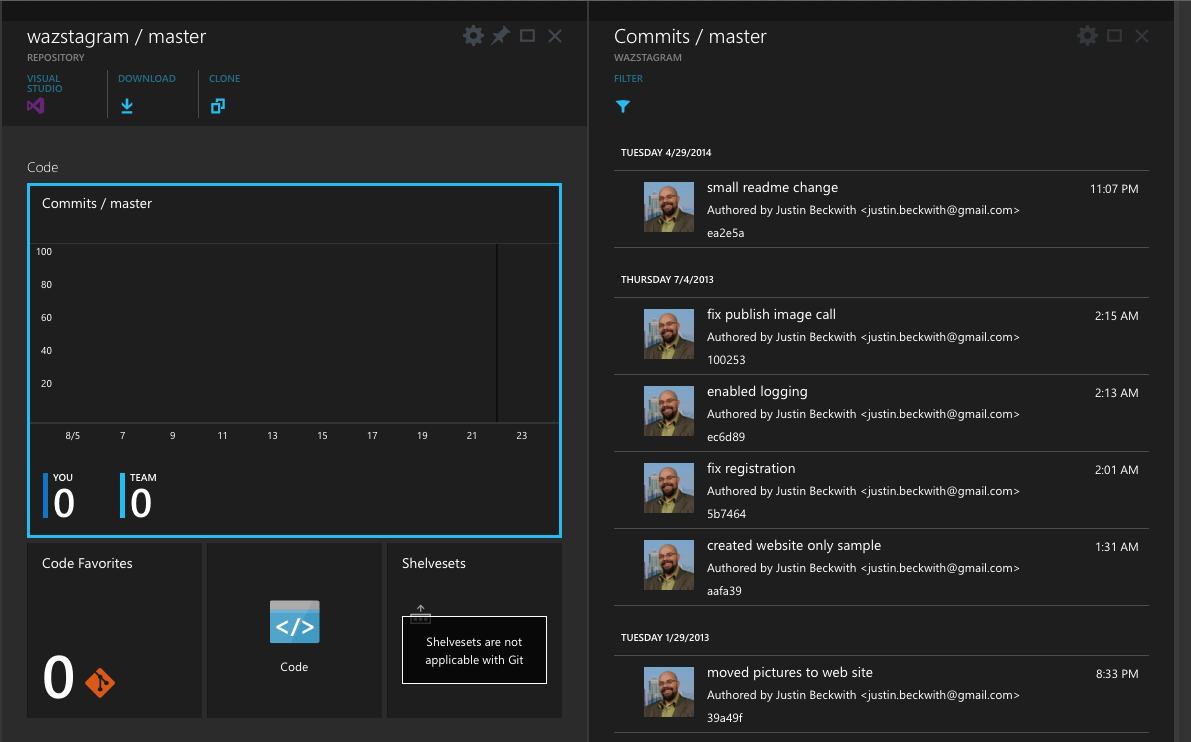Close the wazstagram / master blade
Image resolution: width=1191 pixels, height=742 pixels.
tap(555, 36)
